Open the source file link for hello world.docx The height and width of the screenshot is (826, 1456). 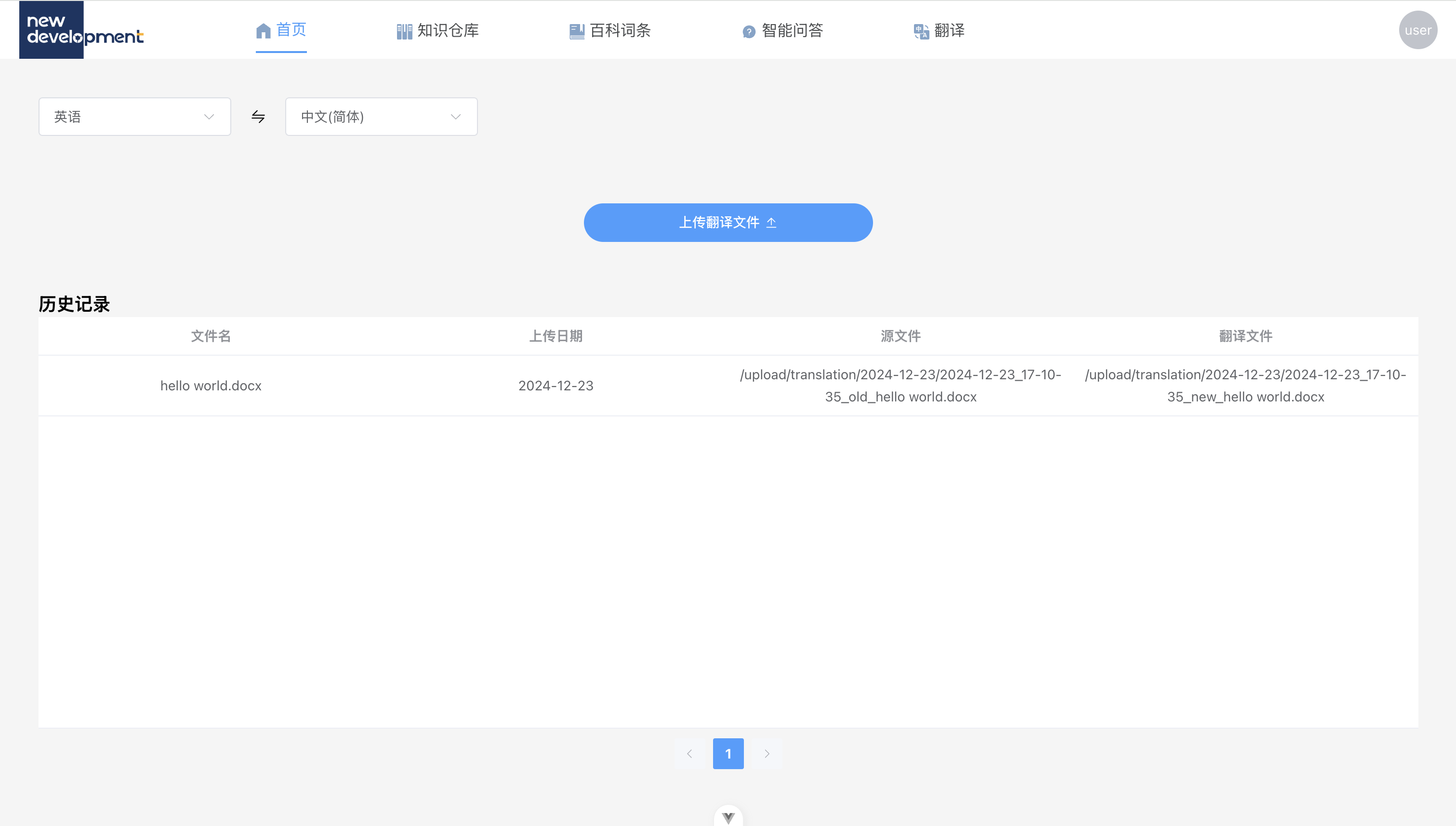(900, 385)
